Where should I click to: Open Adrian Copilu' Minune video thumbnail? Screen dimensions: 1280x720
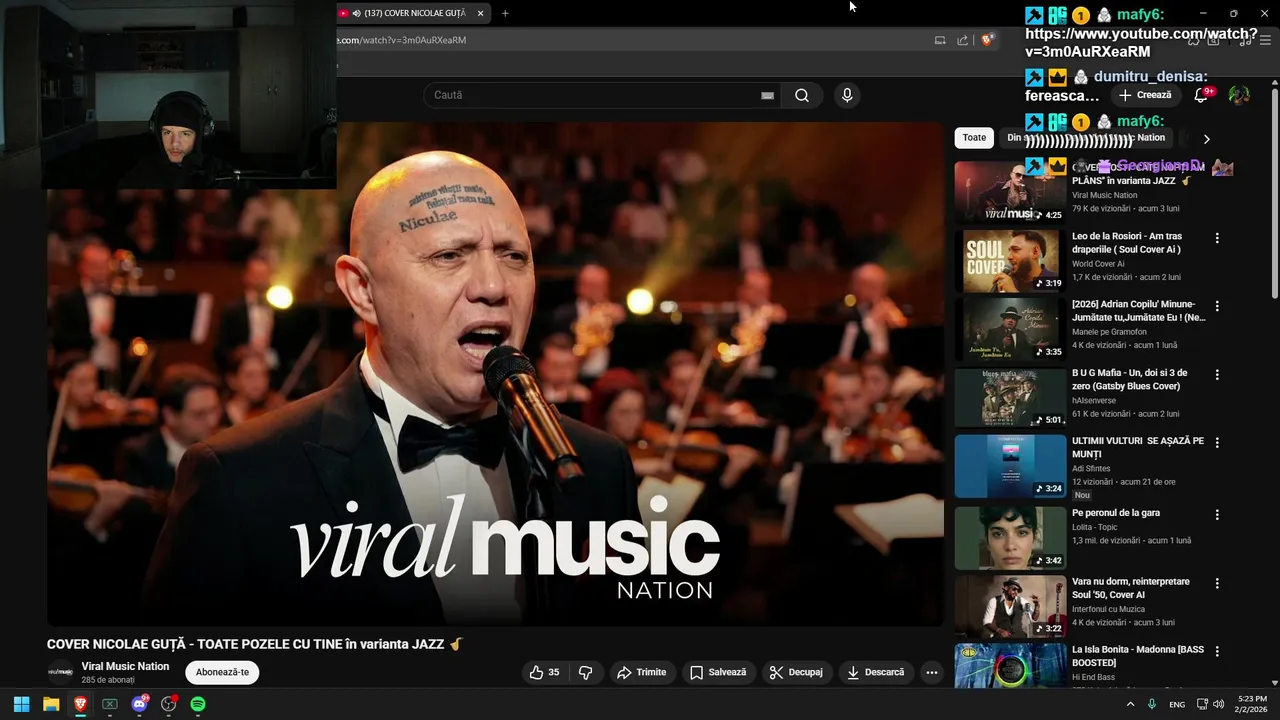pyautogui.click(x=1010, y=329)
